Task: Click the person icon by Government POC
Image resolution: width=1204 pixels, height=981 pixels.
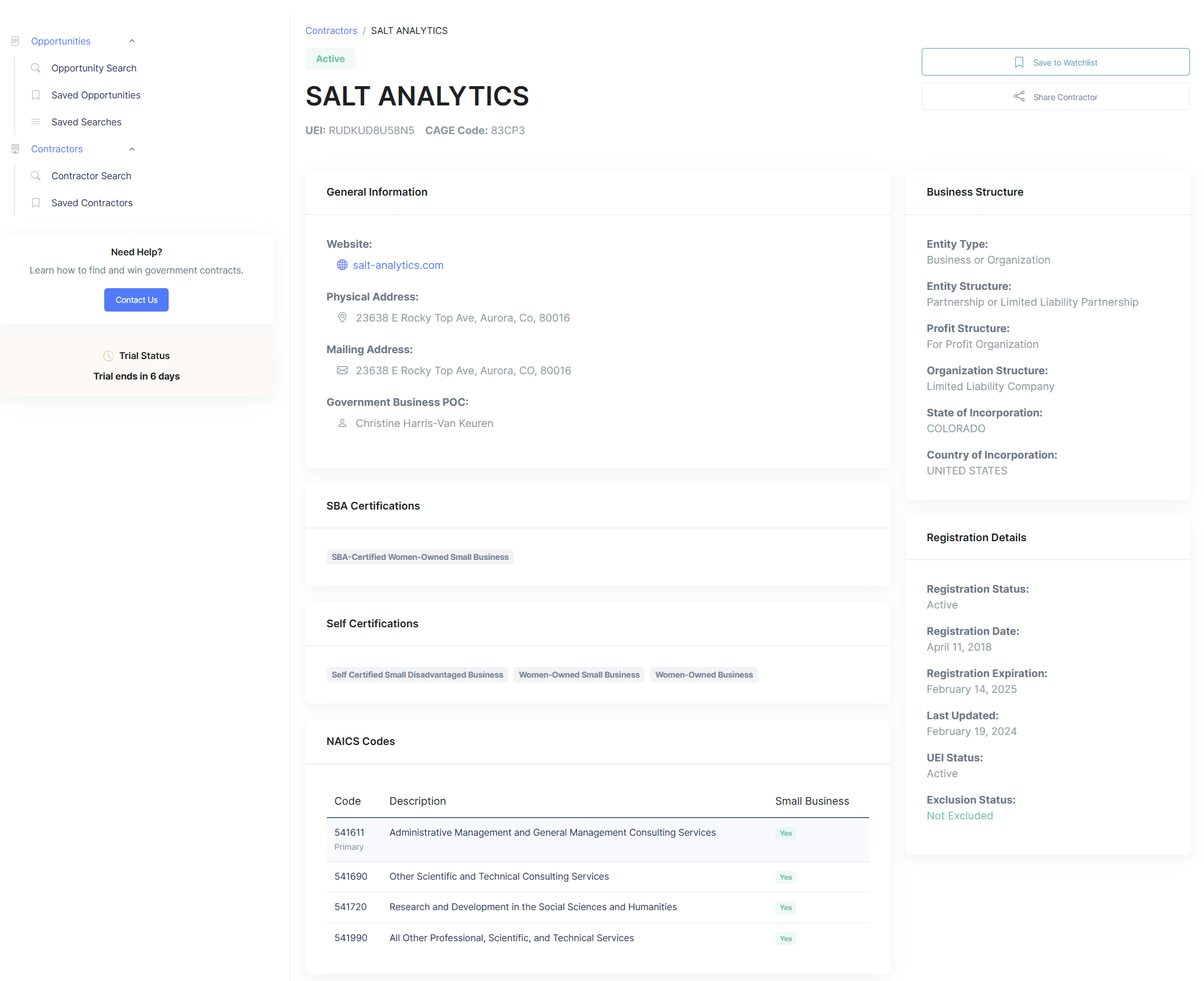Action: (342, 423)
